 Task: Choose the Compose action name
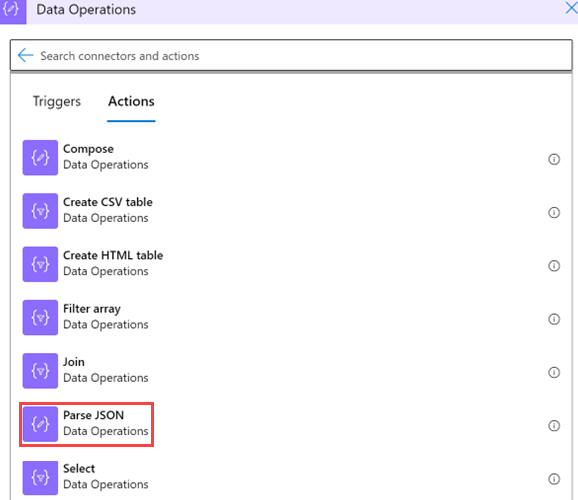[88, 149]
